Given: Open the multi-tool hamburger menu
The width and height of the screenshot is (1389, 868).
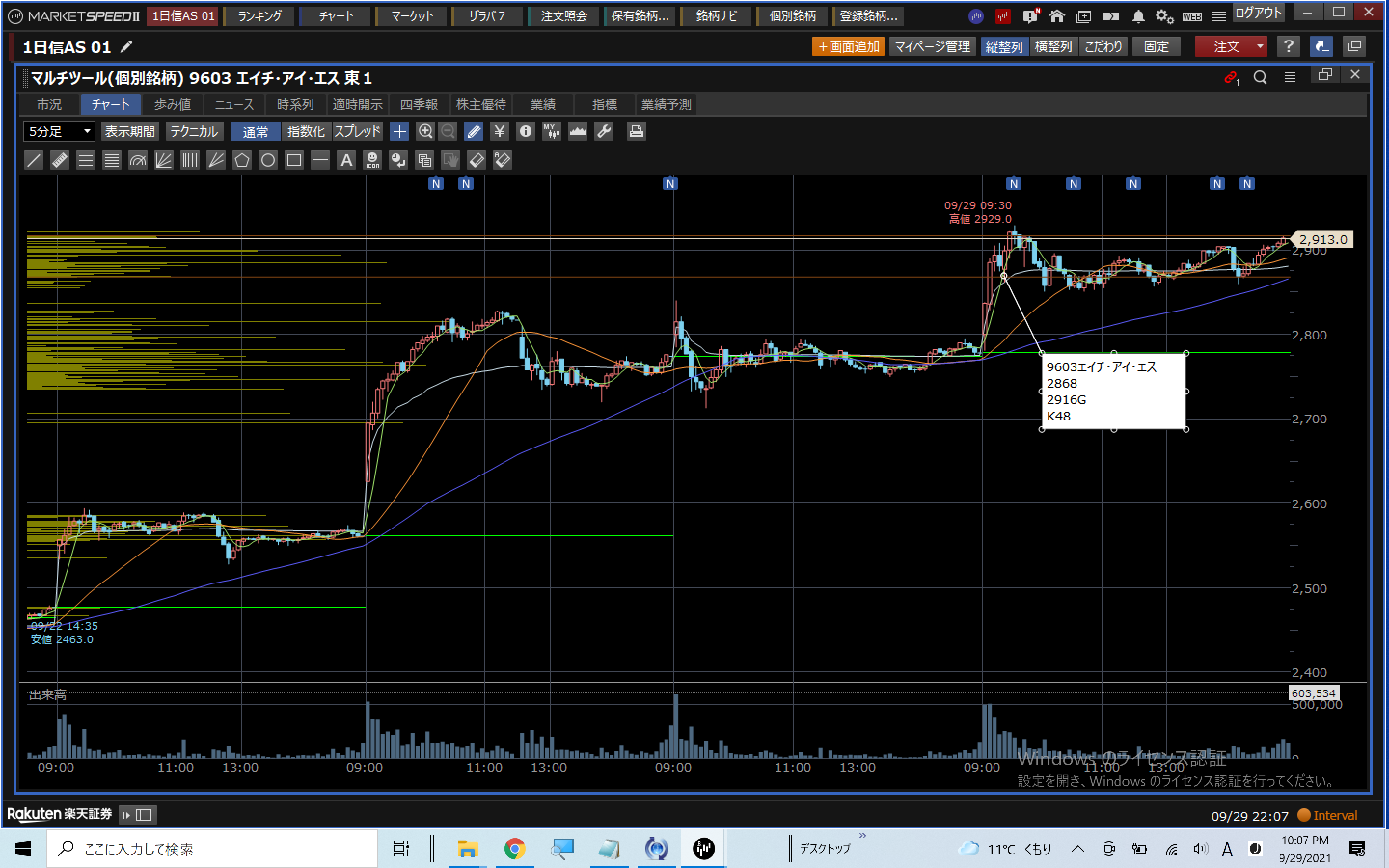Looking at the screenshot, I should (x=1290, y=78).
